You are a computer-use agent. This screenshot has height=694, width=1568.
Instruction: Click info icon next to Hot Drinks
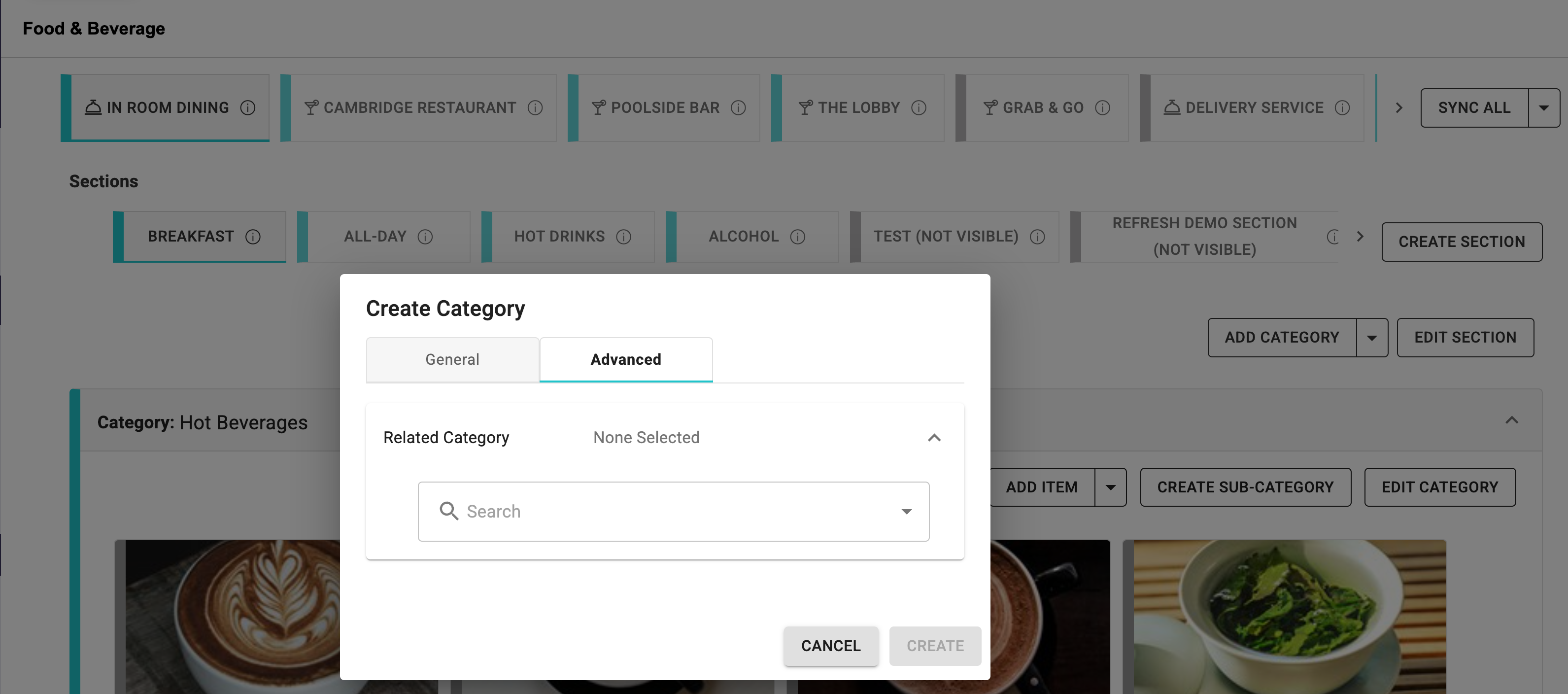623,236
